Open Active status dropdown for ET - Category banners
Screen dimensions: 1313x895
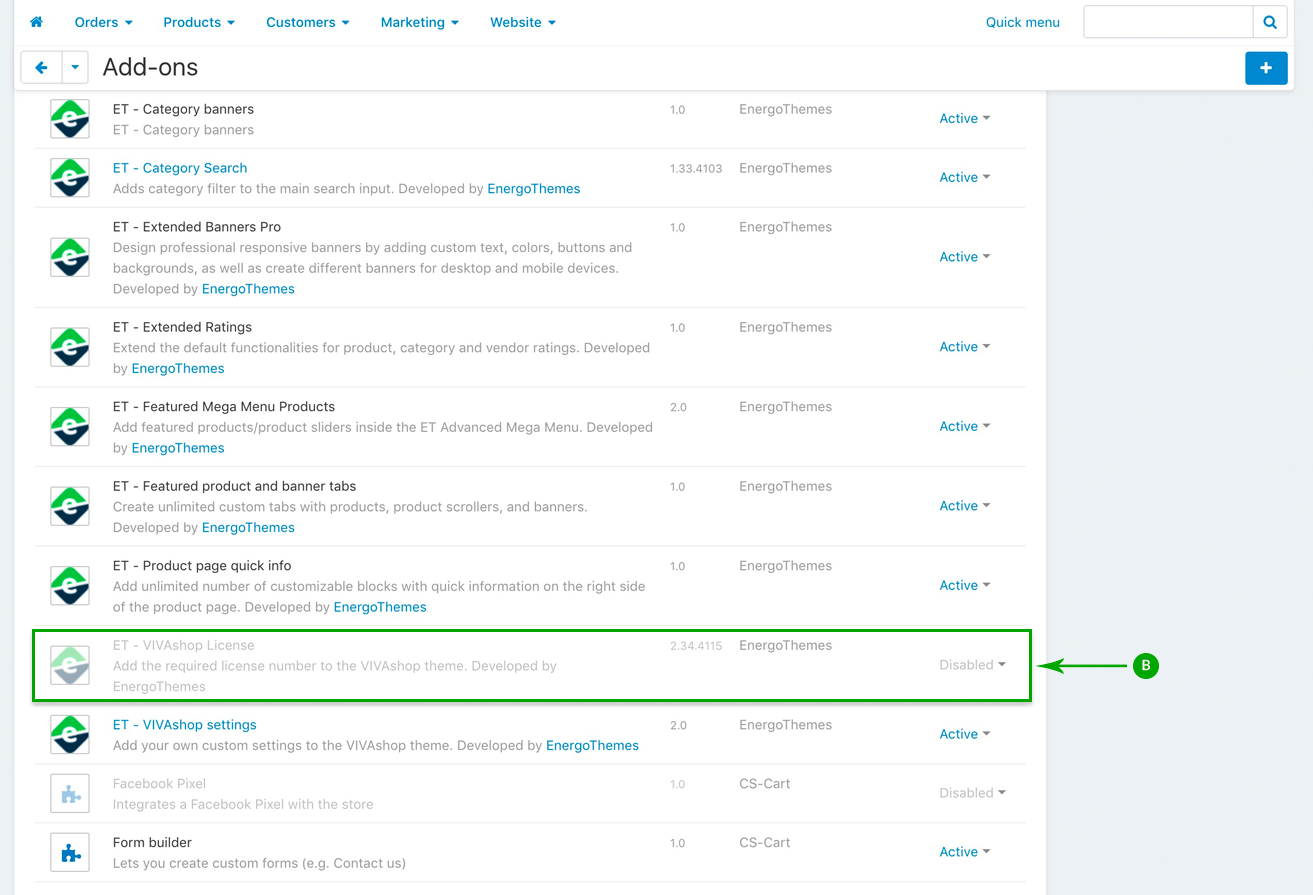click(964, 118)
